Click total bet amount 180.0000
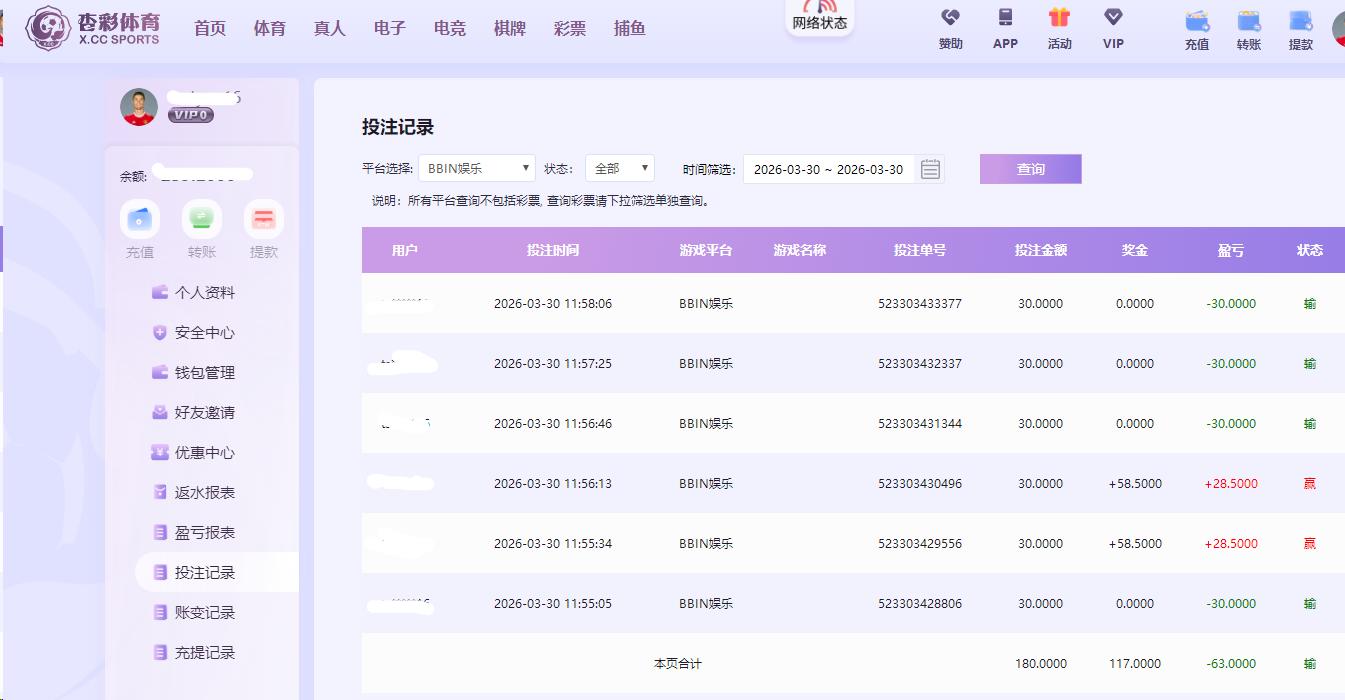Viewport: 1345px width, 700px height. [x=1041, y=663]
